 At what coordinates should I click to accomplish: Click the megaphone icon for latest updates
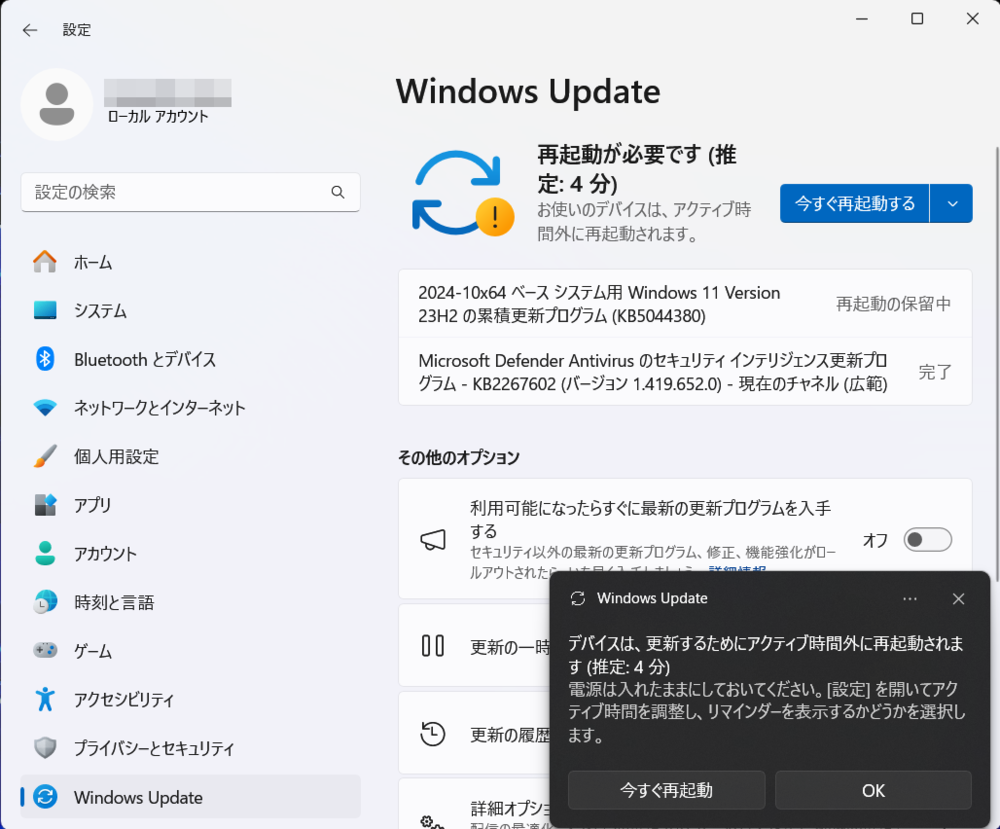(x=432, y=540)
